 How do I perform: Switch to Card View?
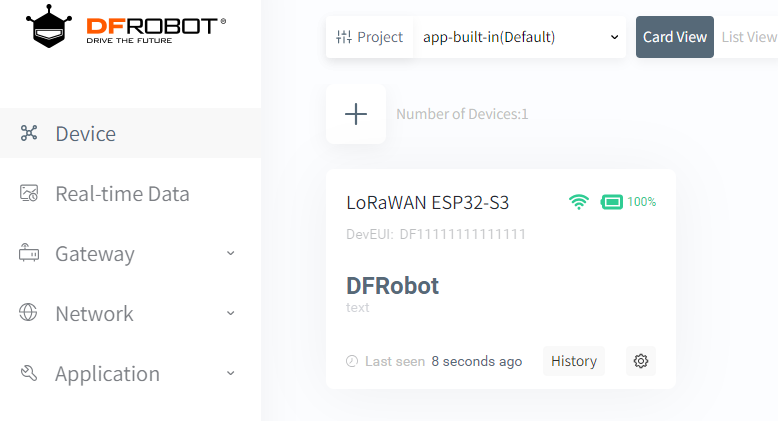tap(675, 37)
